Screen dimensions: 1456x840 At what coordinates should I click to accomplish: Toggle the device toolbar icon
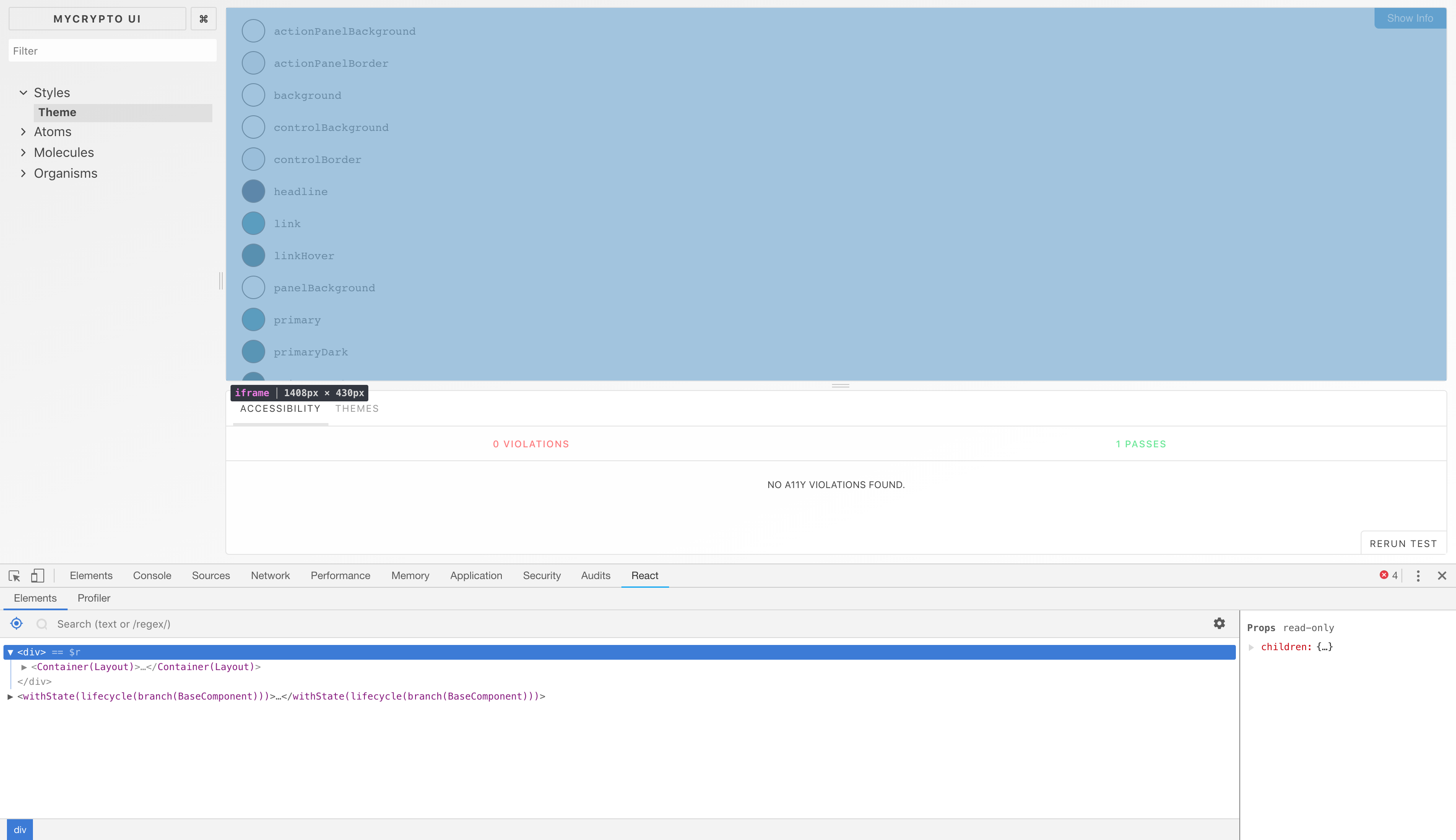pos(37,575)
